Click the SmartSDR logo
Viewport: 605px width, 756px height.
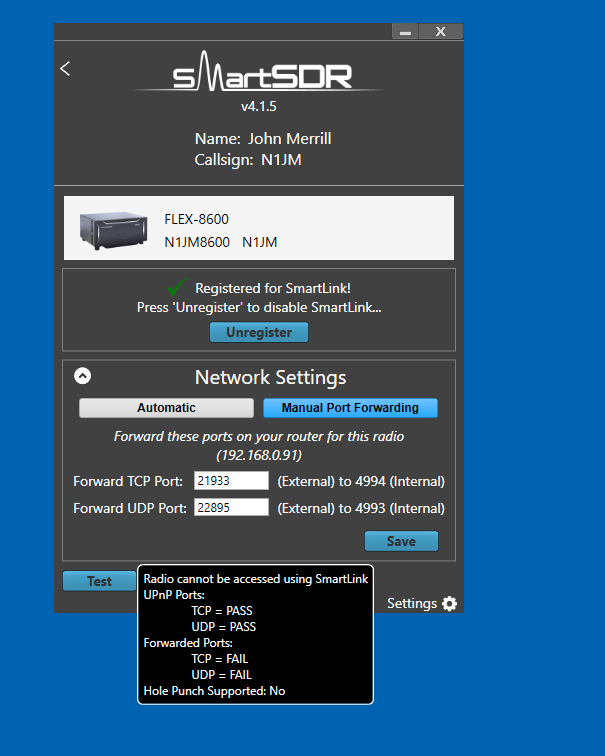point(259,71)
